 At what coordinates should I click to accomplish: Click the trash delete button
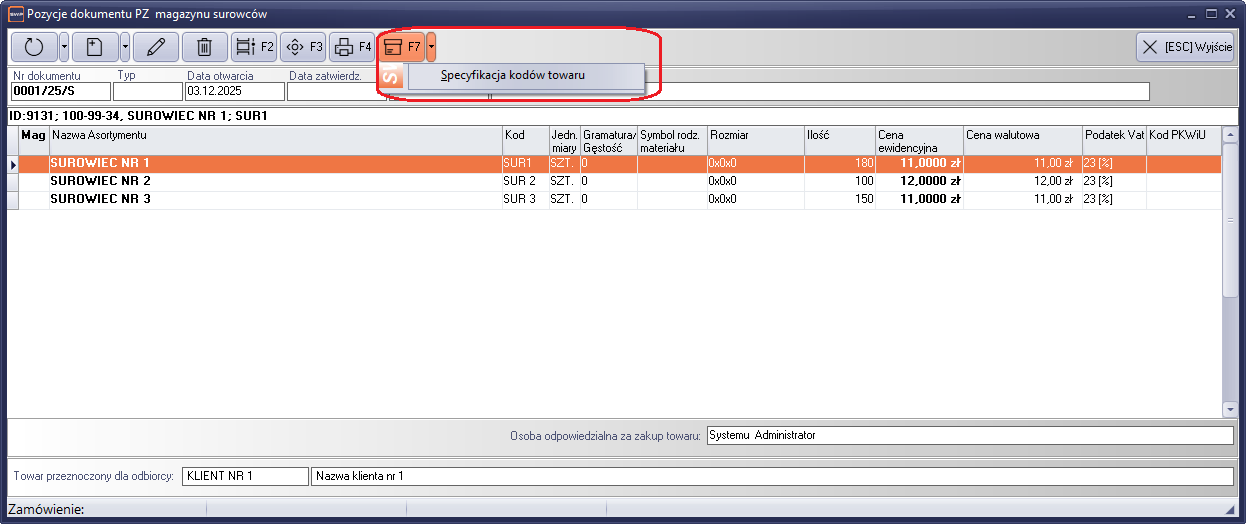[x=204, y=47]
